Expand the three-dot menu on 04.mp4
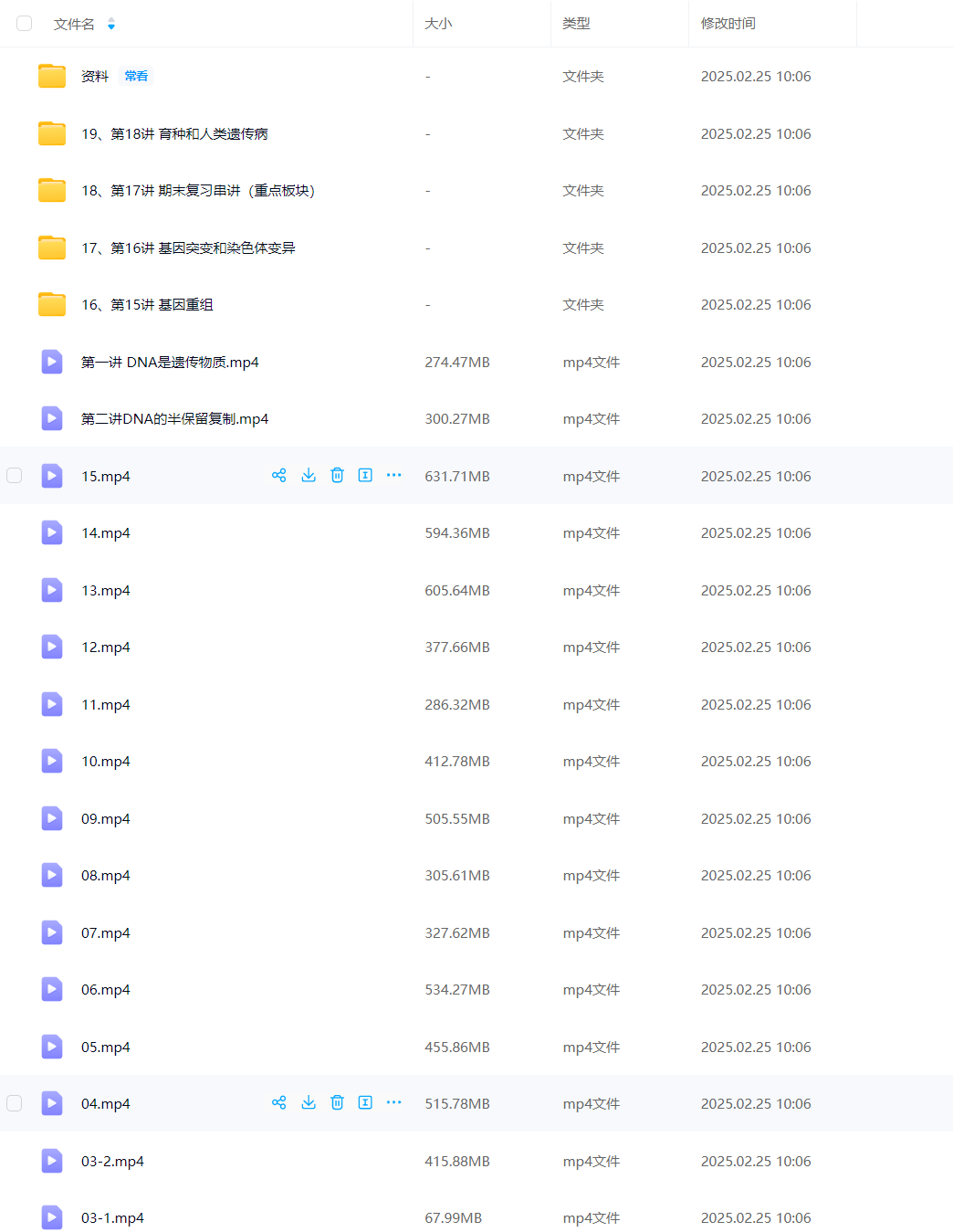Image resolution: width=953 pixels, height=1232 pixels. pyautogui.click(x=393, y=1102)
